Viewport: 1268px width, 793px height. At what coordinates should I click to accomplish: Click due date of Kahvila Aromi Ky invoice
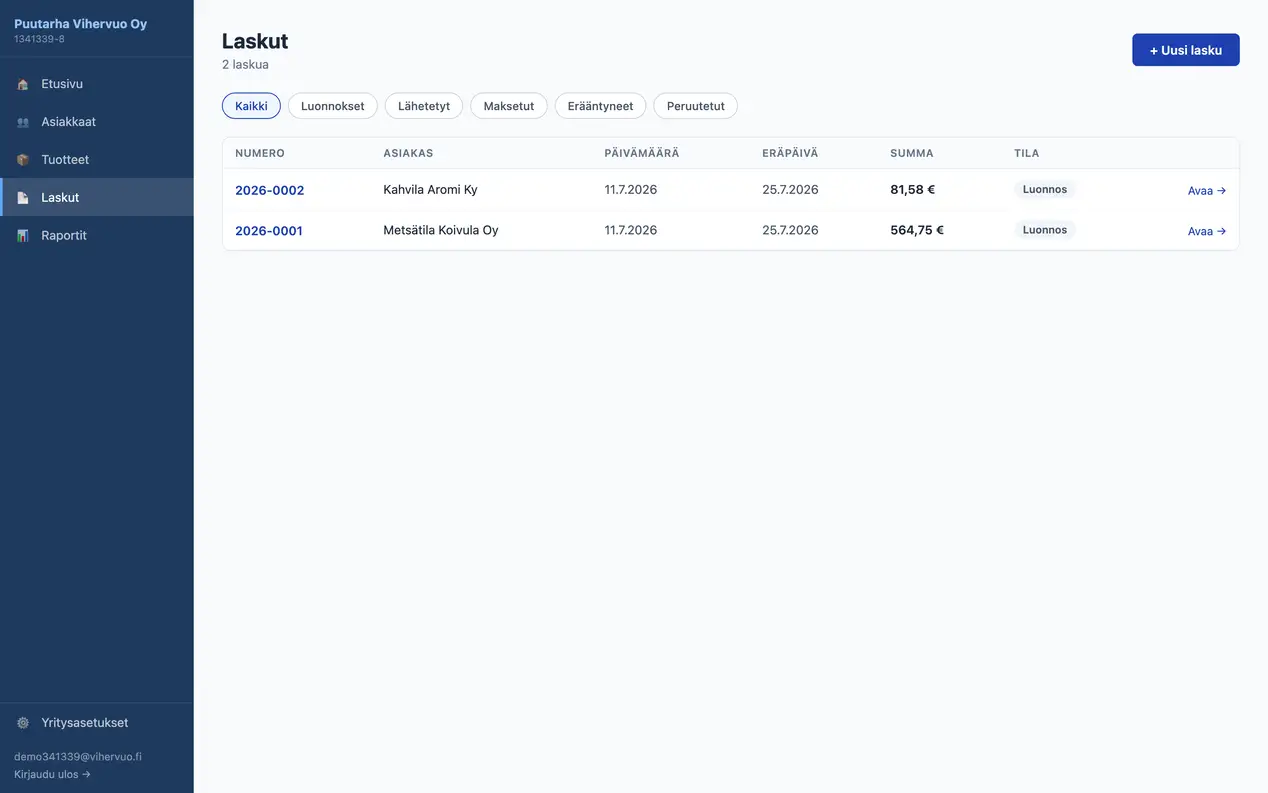click(x=790, y=190)
